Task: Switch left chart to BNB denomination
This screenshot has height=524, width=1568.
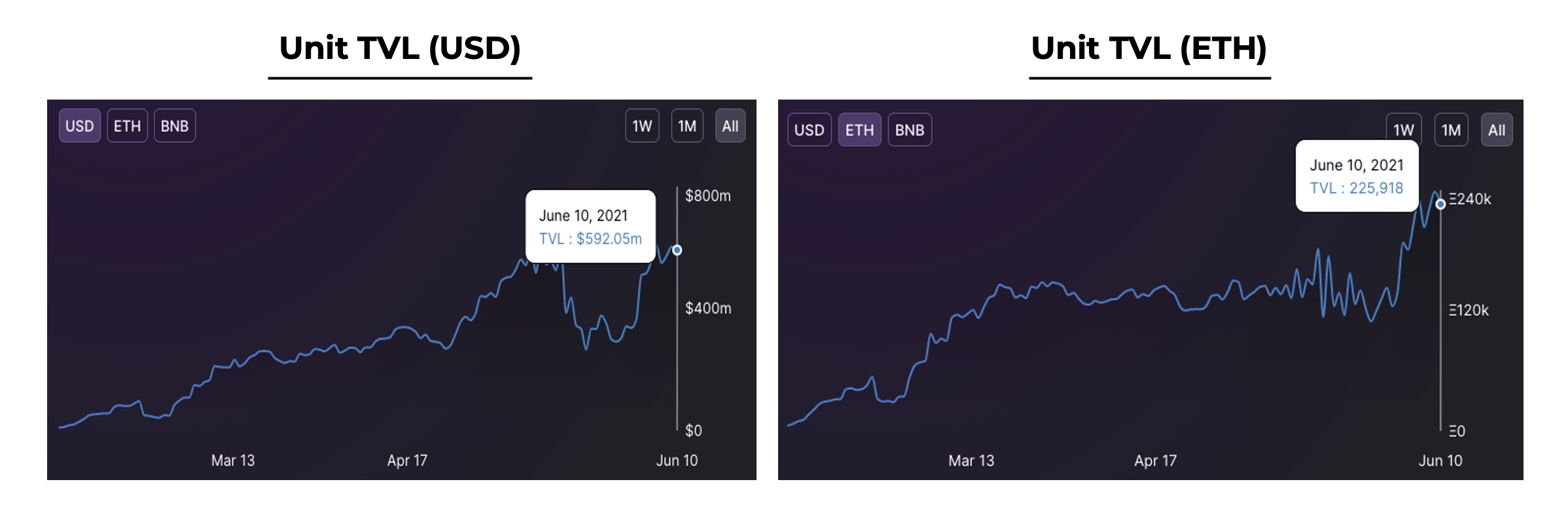Action: click(x=175, y=126)
